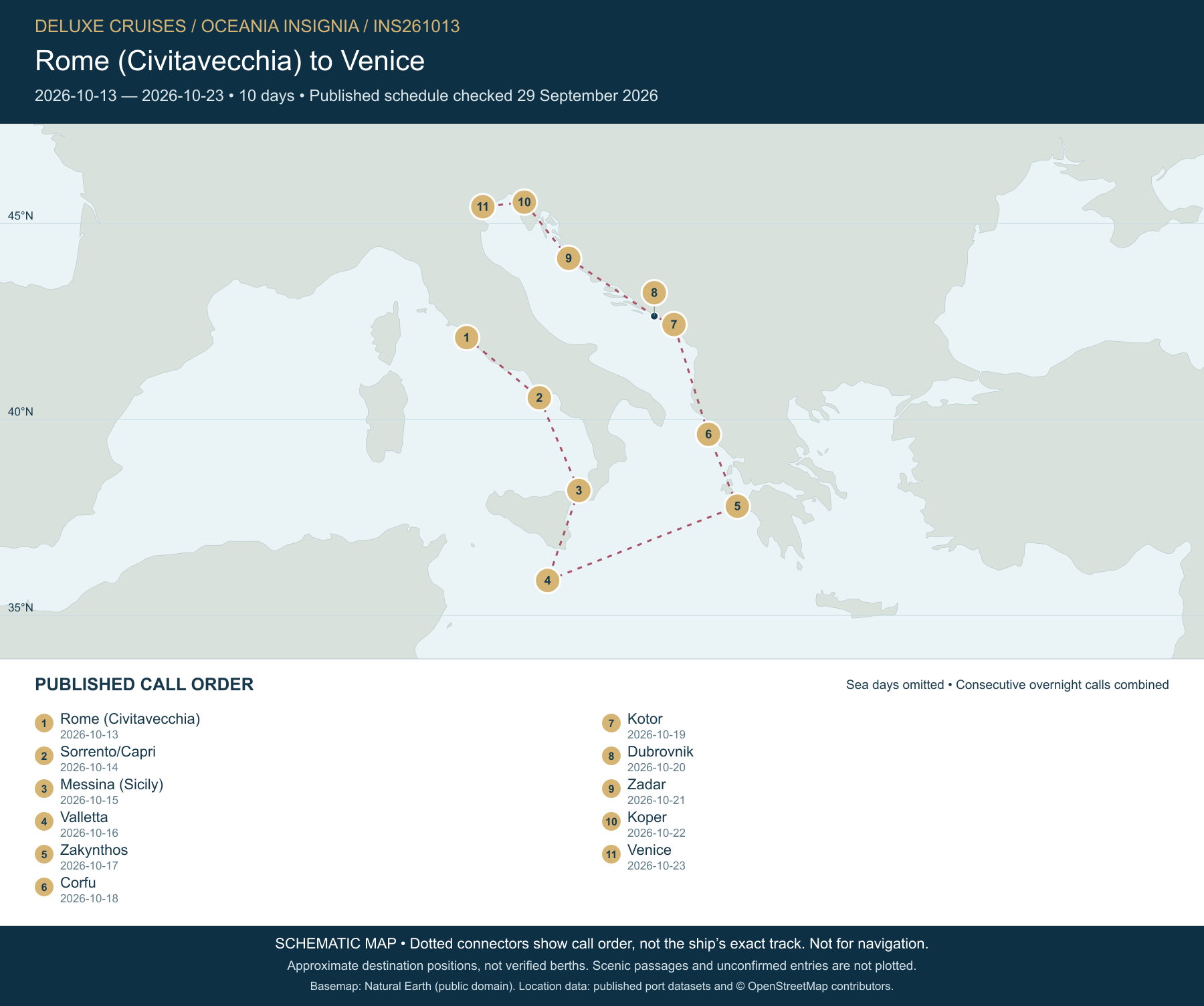Click the PUBLISHED CALL ORDER heading
This screenshot has width=1204, height=1006.
[x=144, y=684]
